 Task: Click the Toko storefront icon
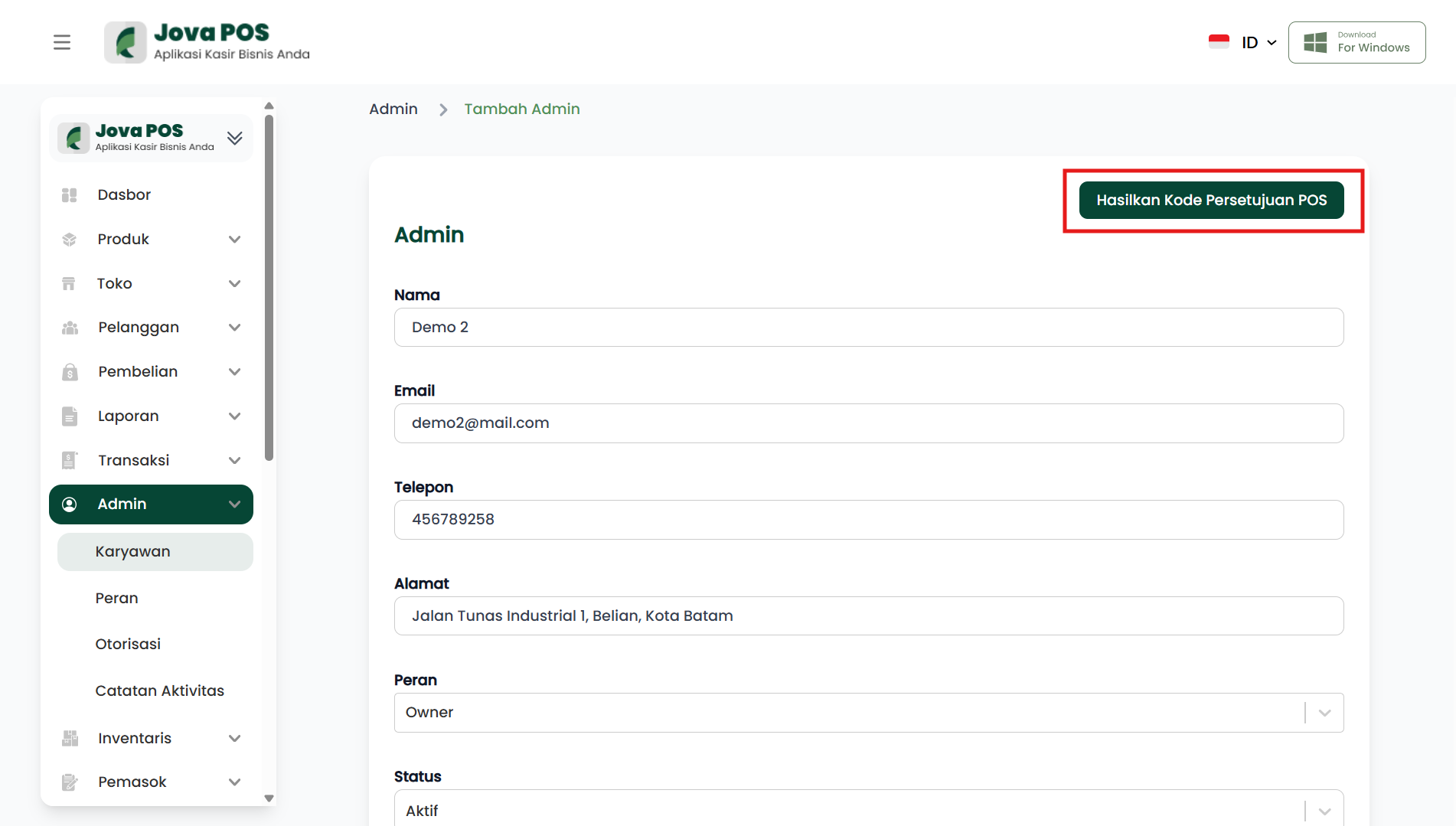[x=69, y=284]
